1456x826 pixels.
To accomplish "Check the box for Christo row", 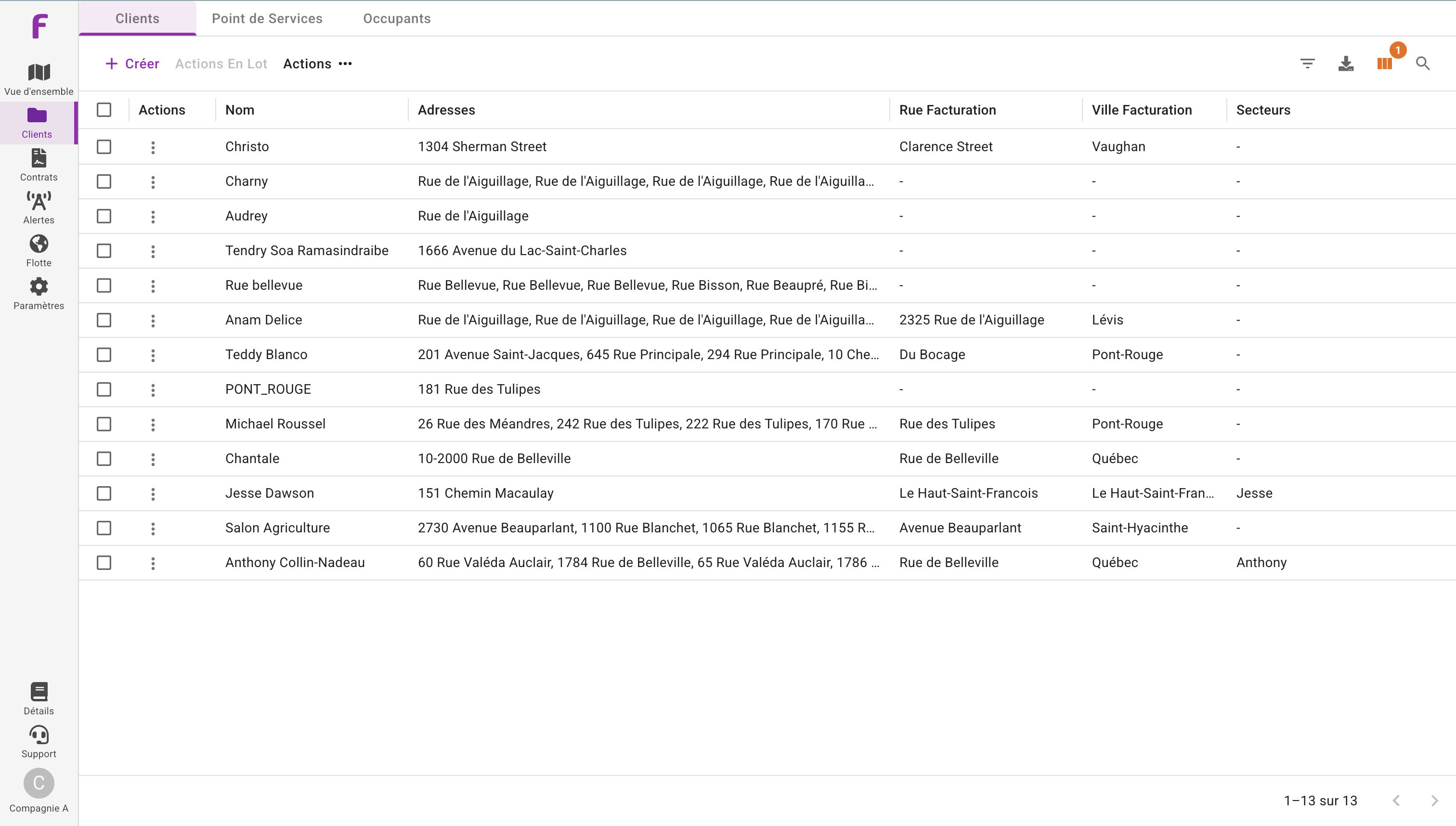I will click(x=104, y=146).
